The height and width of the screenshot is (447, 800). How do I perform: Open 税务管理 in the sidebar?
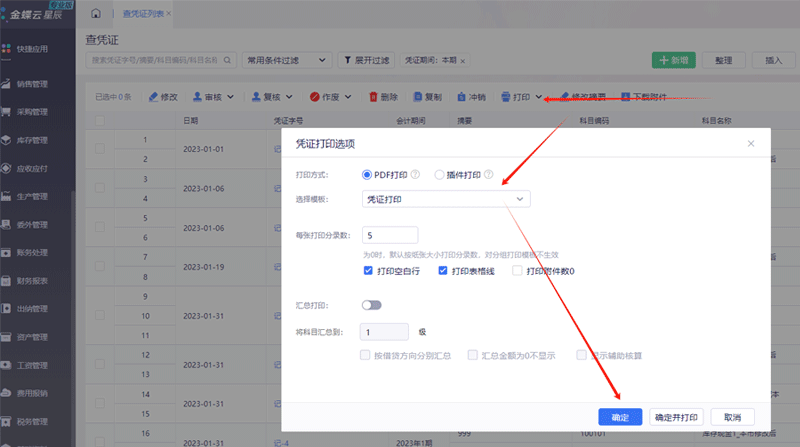[x=32, y=422]
